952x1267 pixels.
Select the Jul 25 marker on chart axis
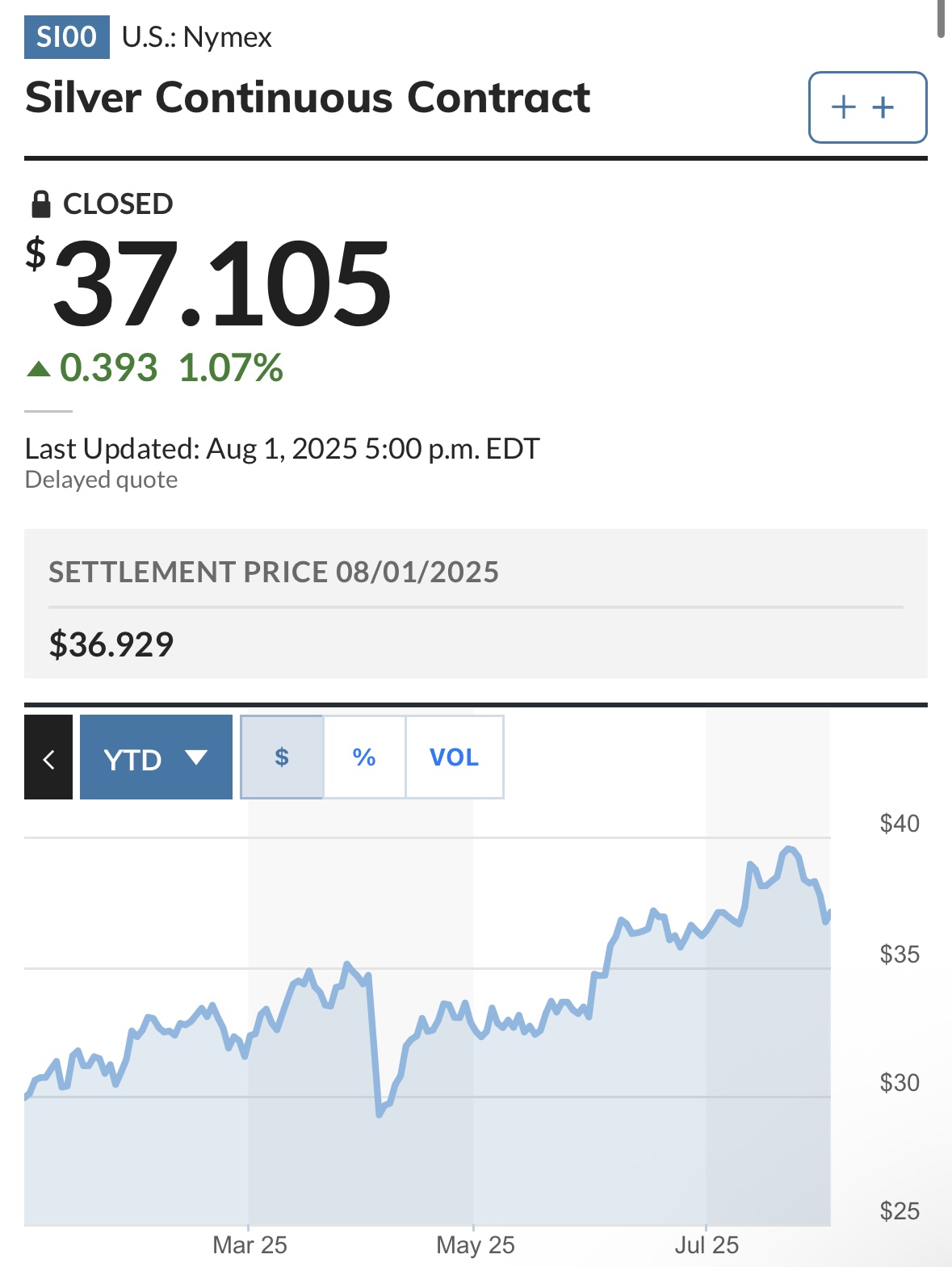click(707, 1244)
